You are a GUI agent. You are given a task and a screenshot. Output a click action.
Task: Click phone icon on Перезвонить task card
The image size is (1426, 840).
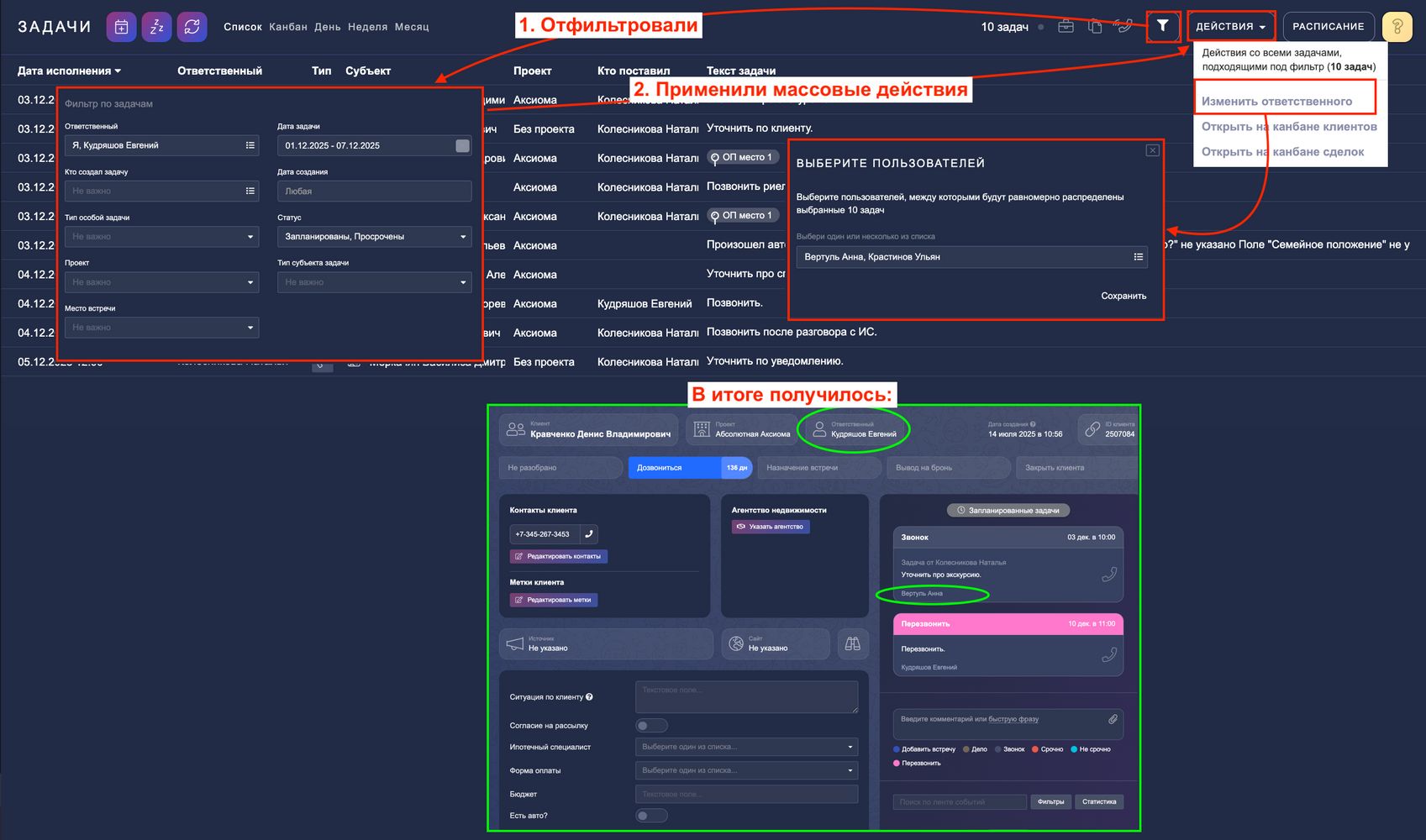point(1109,654)
